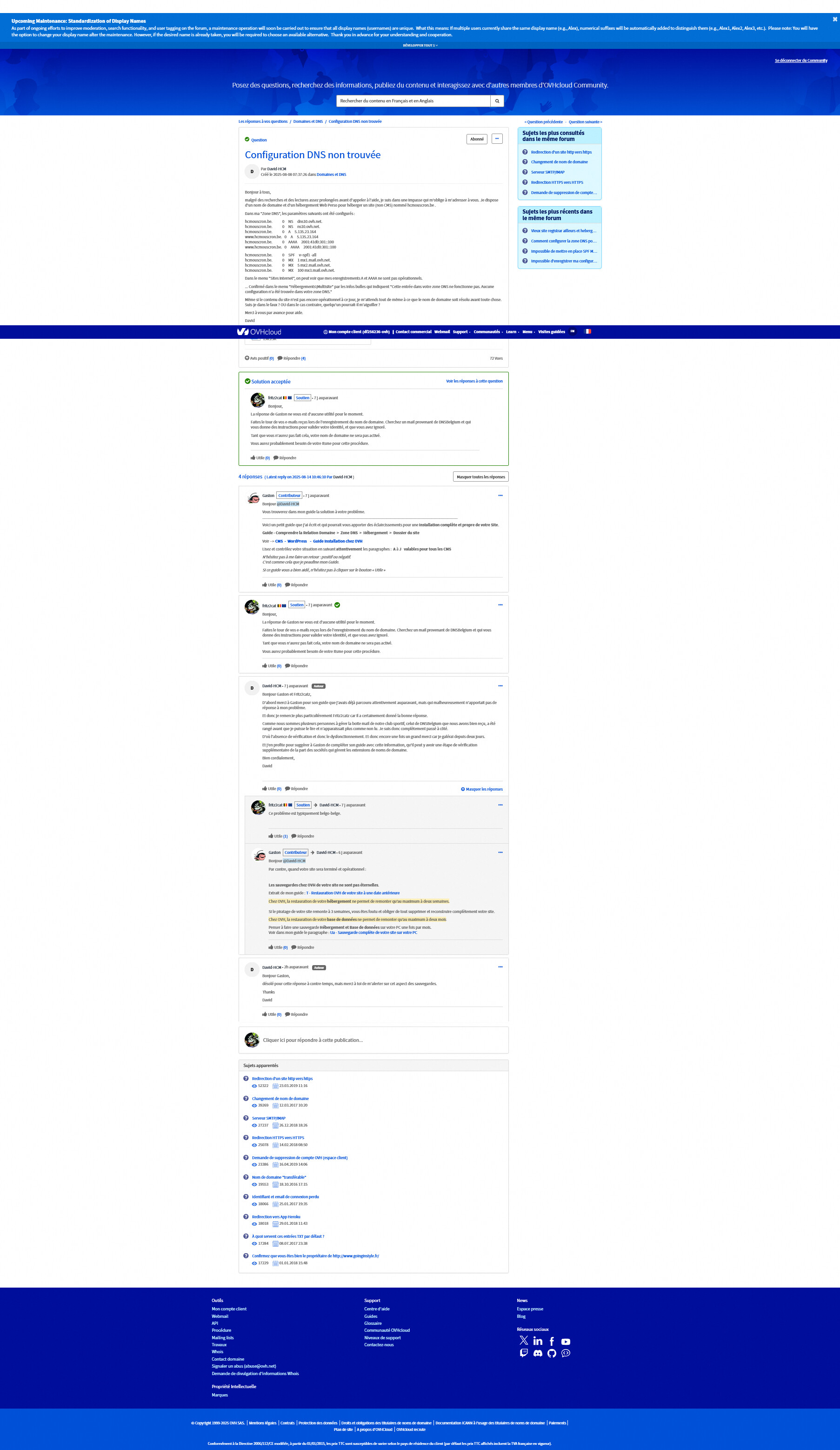Image resolution: width=840 pixels, height=1450 pixels.
Task: Click the search content input field
Action: click(413, 101)
